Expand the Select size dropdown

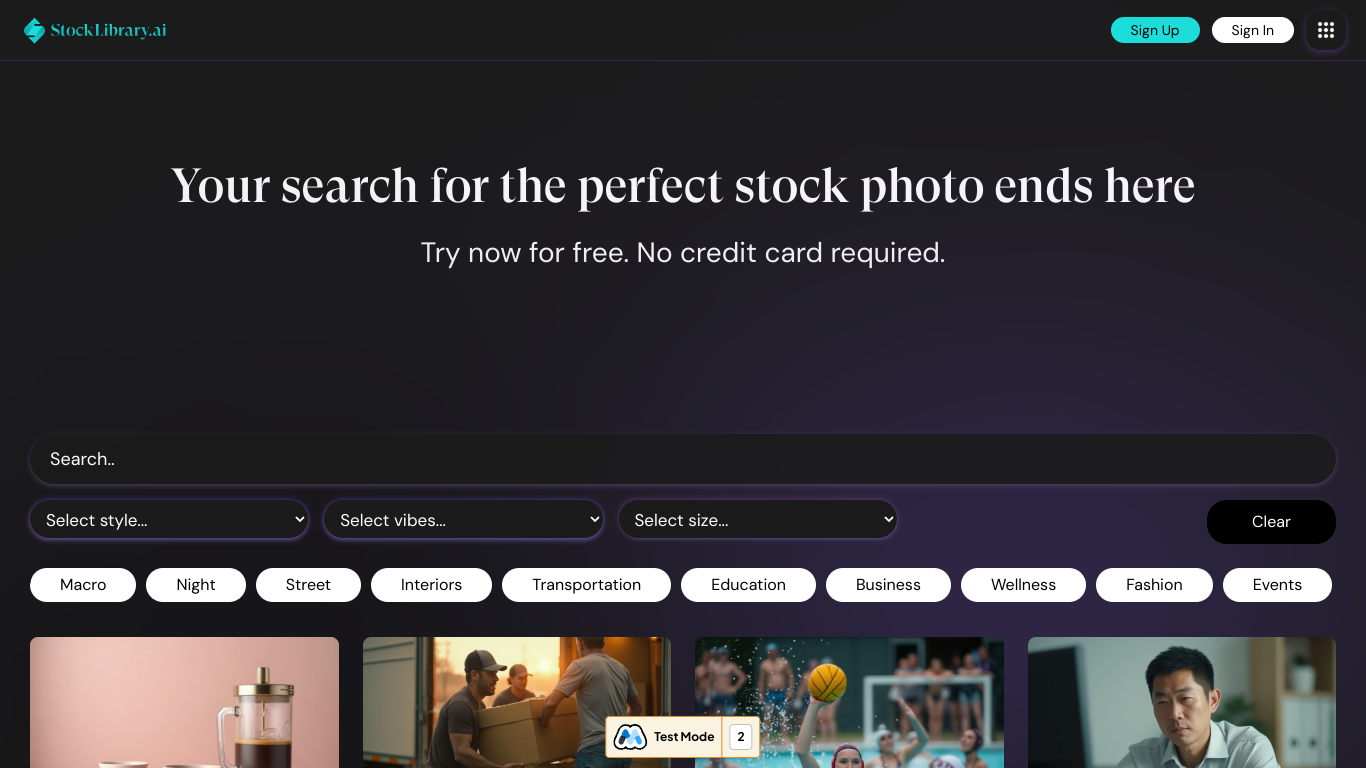tap(758, 520)
